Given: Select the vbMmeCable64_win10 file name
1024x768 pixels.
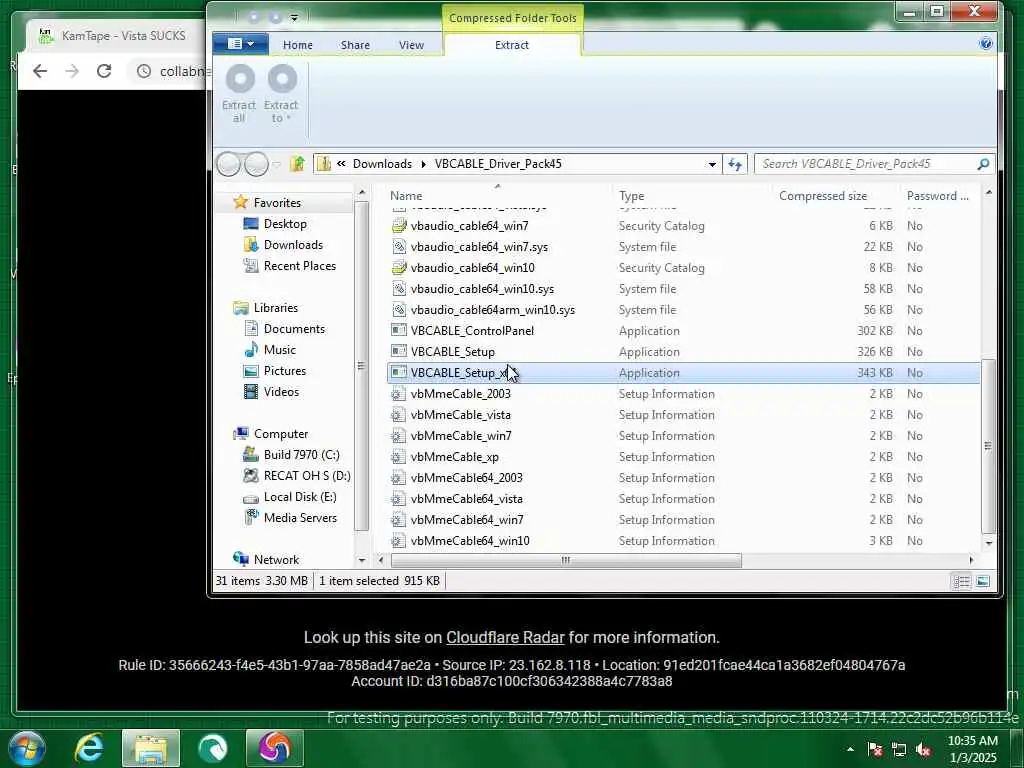Looking at the screenshot, I should 470,541.
